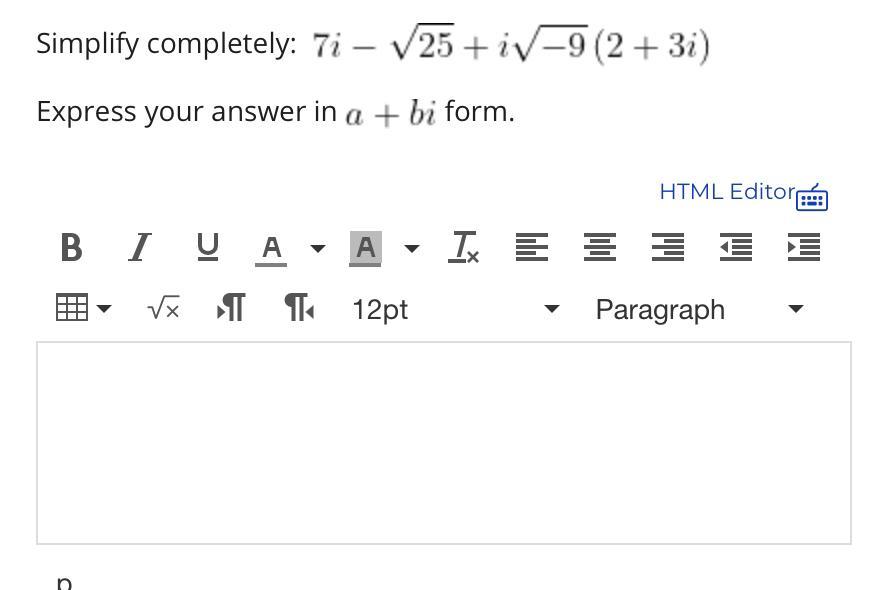The height and width of the screenshot is (590, 889).
Task: Open the 12pt font size dropdown
Action: 455,309
